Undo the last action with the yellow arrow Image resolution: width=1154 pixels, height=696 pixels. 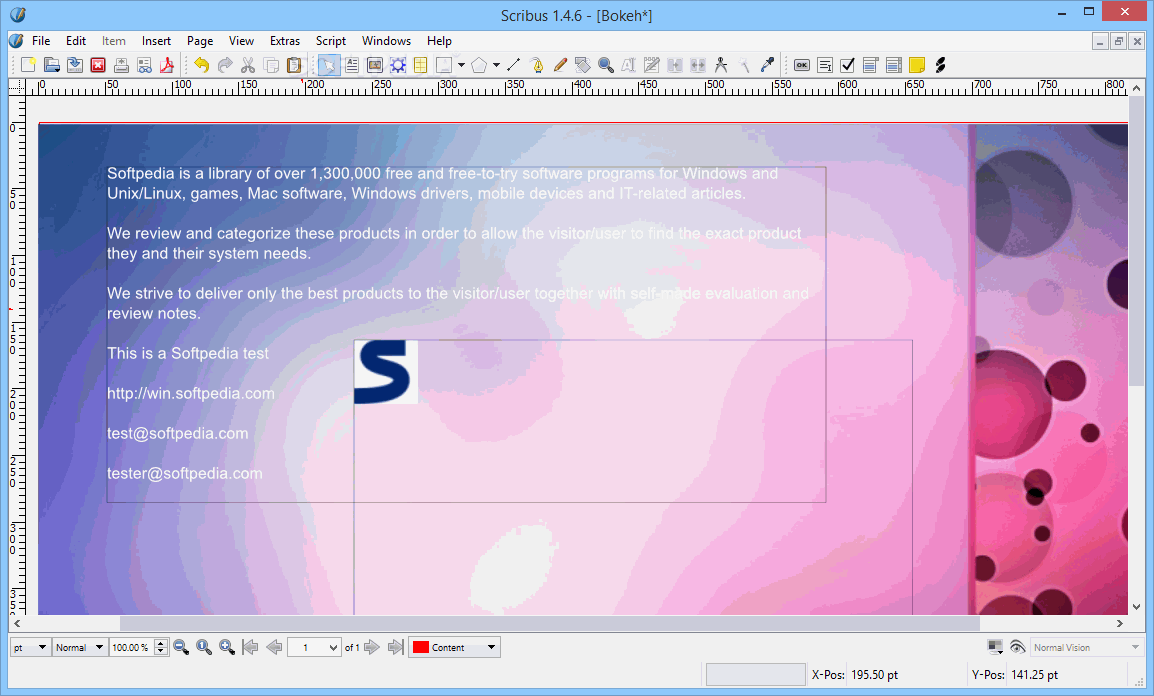(x=201, y=65)
